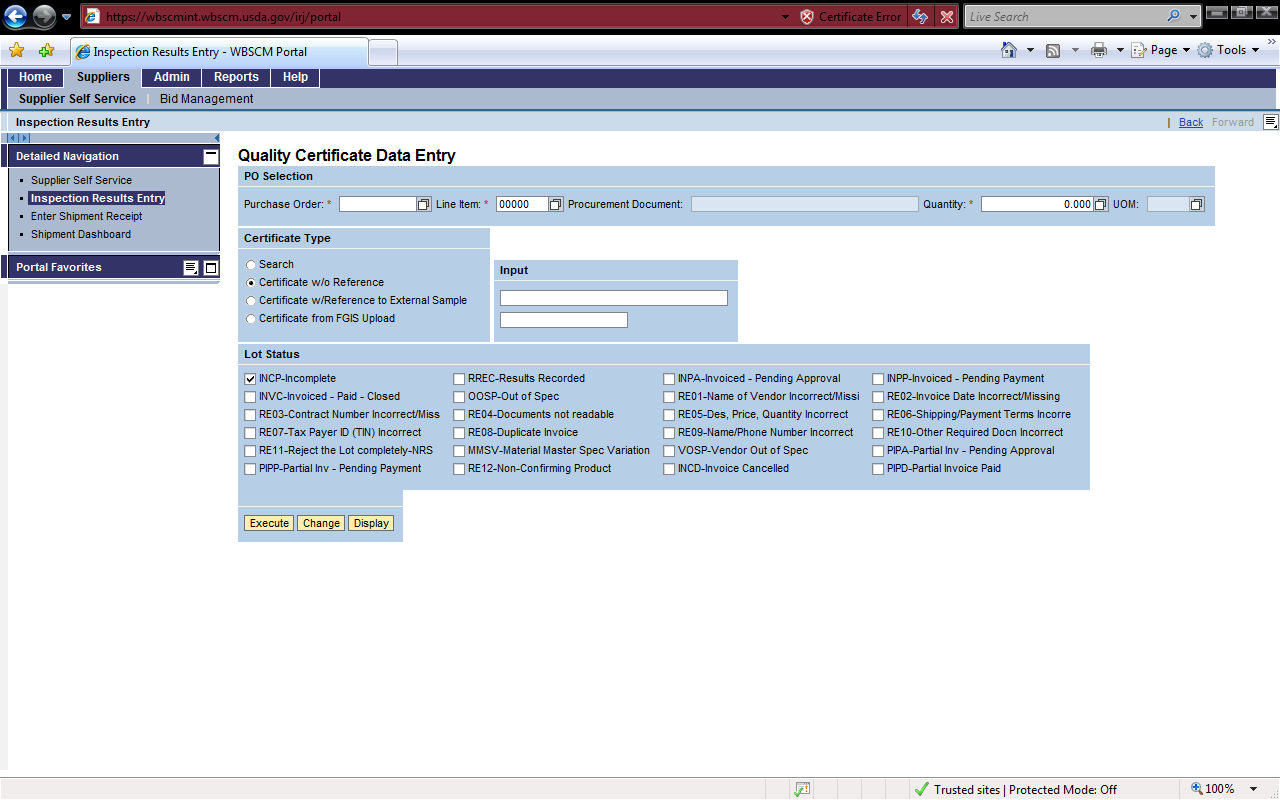Open the zoom level dropdown arrow

pyautogui.click(x=1254, y=789)
